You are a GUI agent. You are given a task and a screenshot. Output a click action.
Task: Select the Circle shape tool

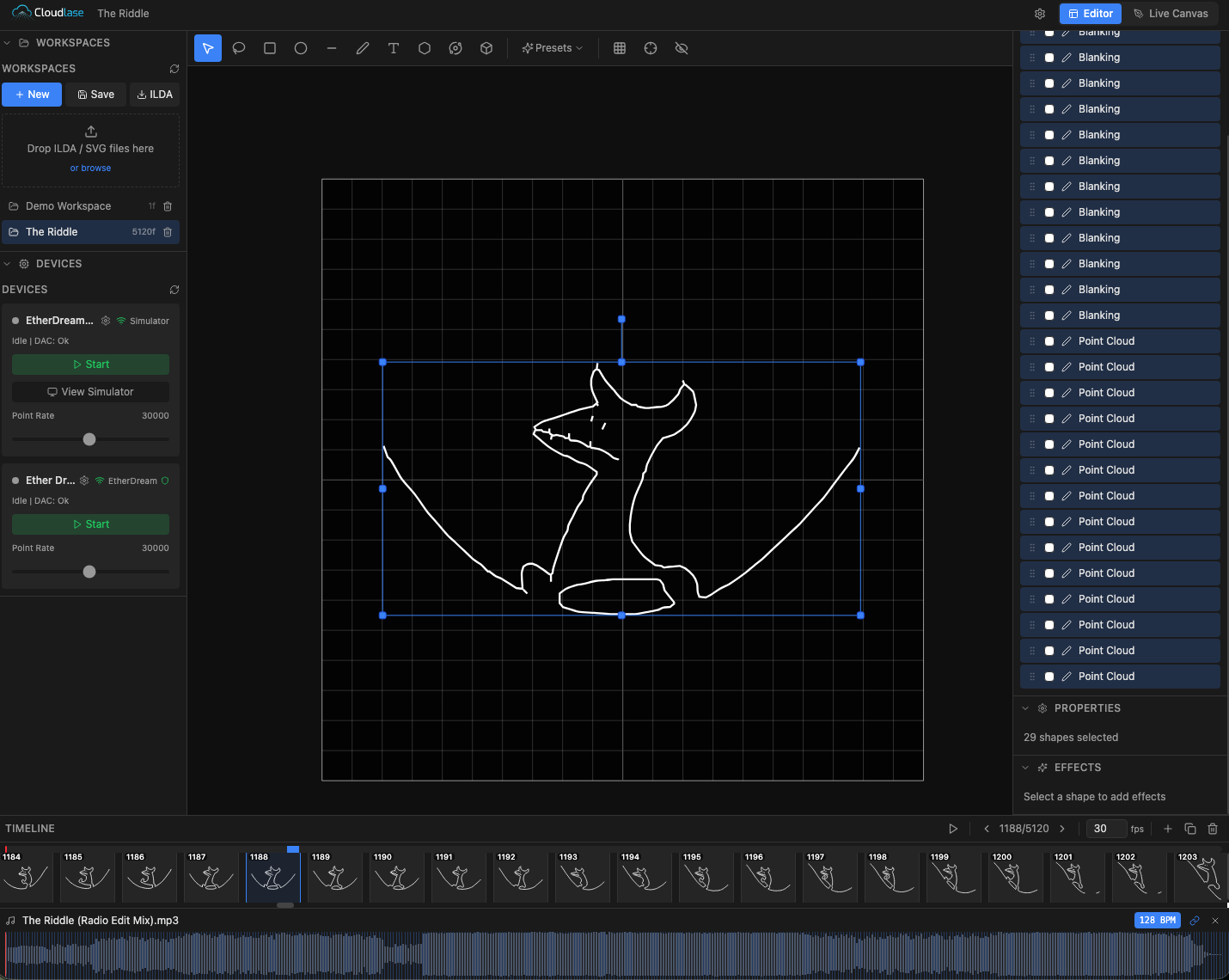300,48
